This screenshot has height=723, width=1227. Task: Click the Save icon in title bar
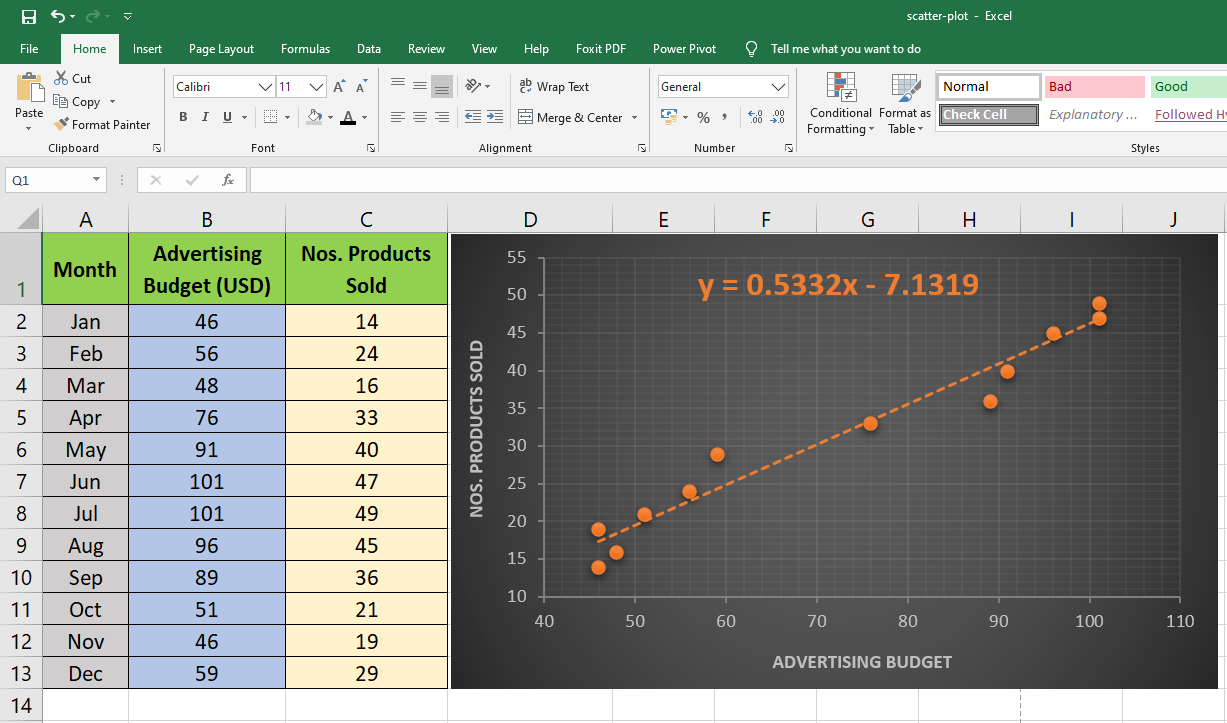coord(29,16)
